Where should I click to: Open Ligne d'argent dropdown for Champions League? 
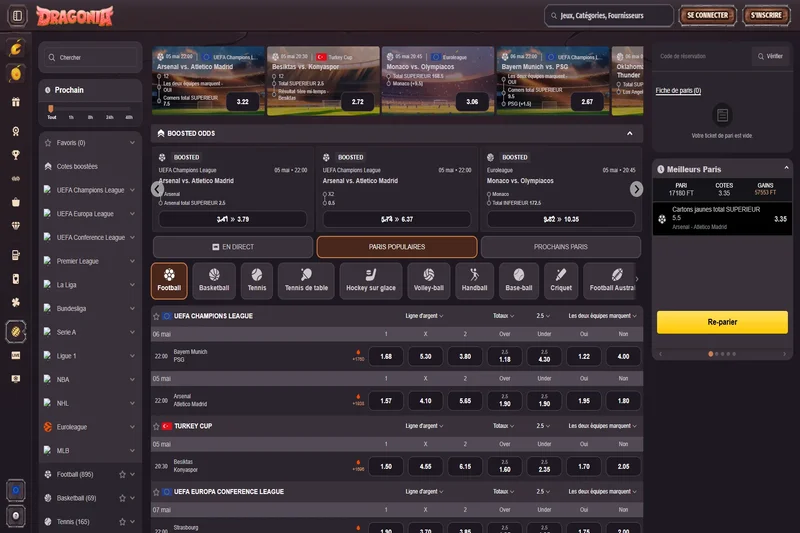(424, 316)
